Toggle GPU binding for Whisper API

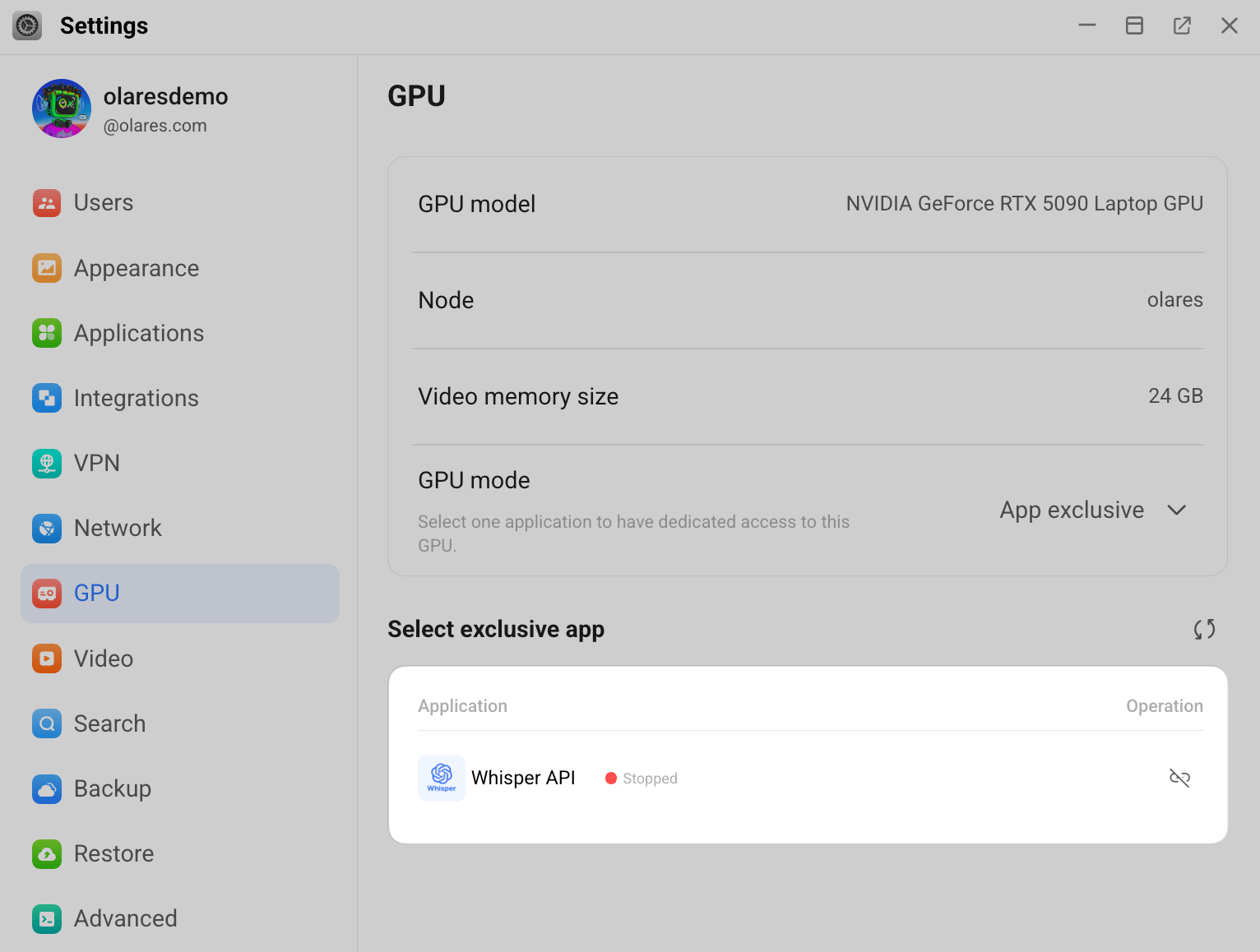(1179, 777)
